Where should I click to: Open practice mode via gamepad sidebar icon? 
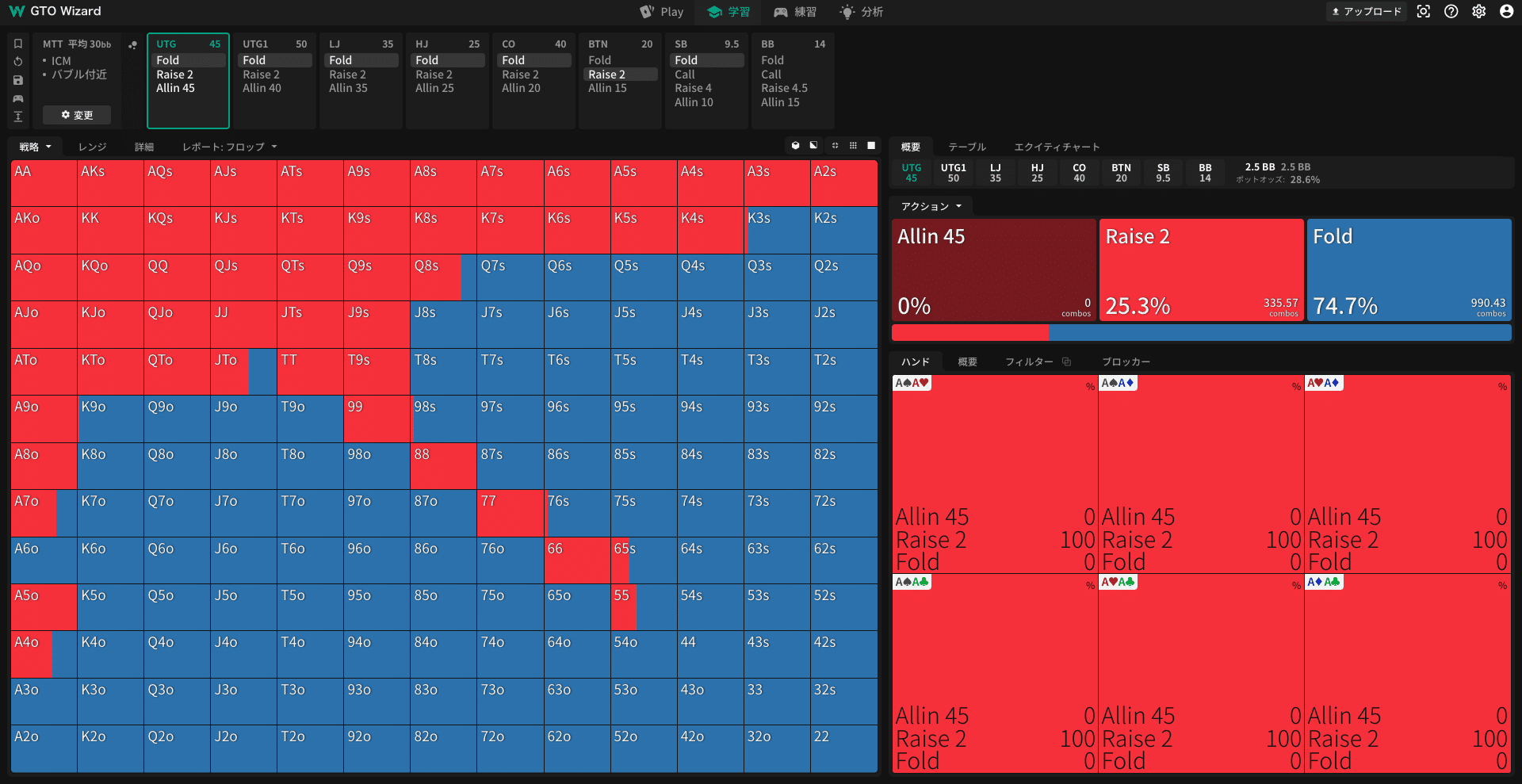(x=18, y=98)
